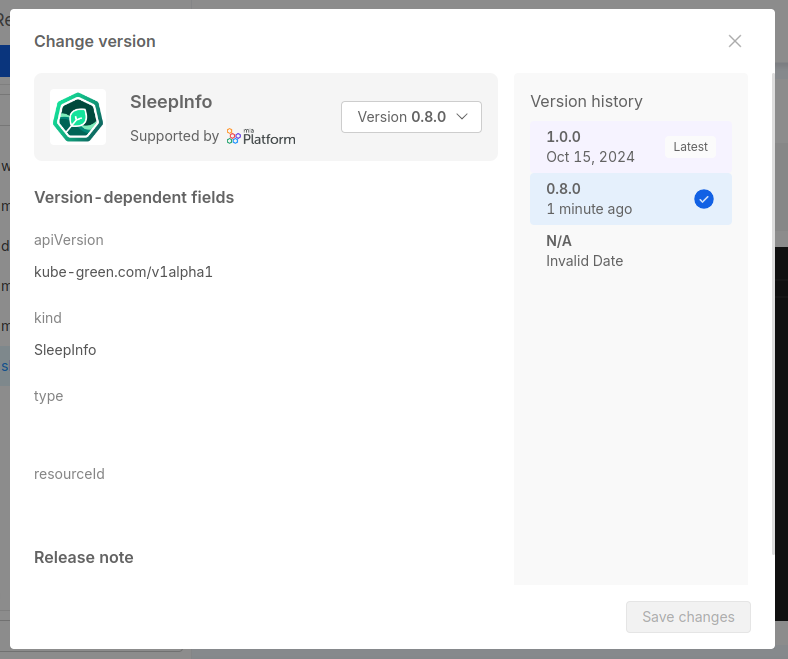Screen dimensions: 788x659
Task: Click the kube-green.com/v1alpha1 apiVersion value
Action: [123, 272]
